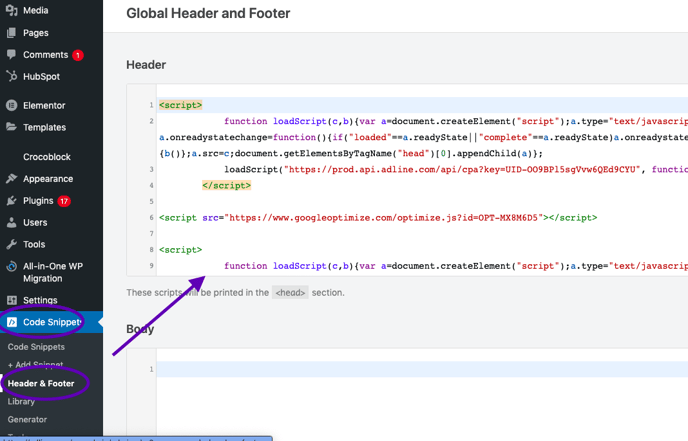The image size is (688, 441).
Task: Click the Header section heading
Action: tap(146, 65)
